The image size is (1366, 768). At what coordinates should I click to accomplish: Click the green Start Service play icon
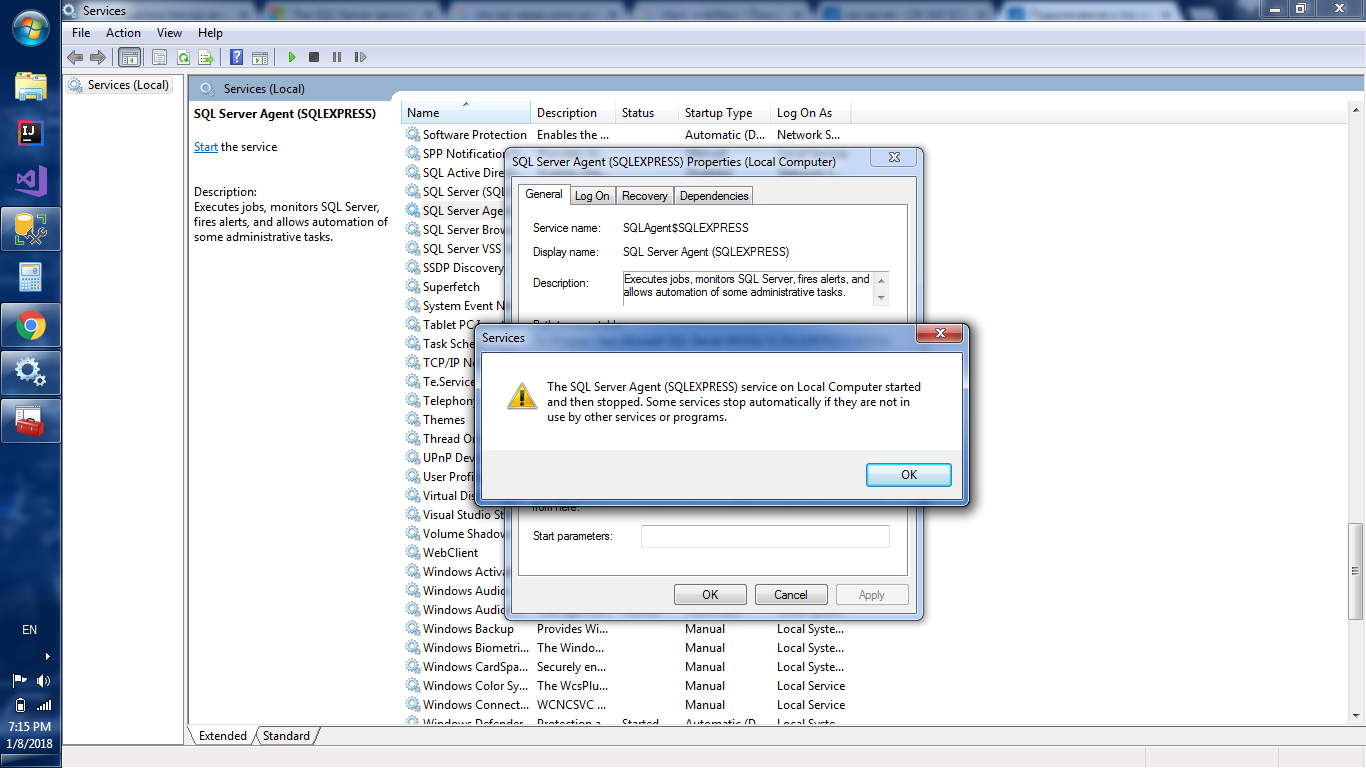292,58
